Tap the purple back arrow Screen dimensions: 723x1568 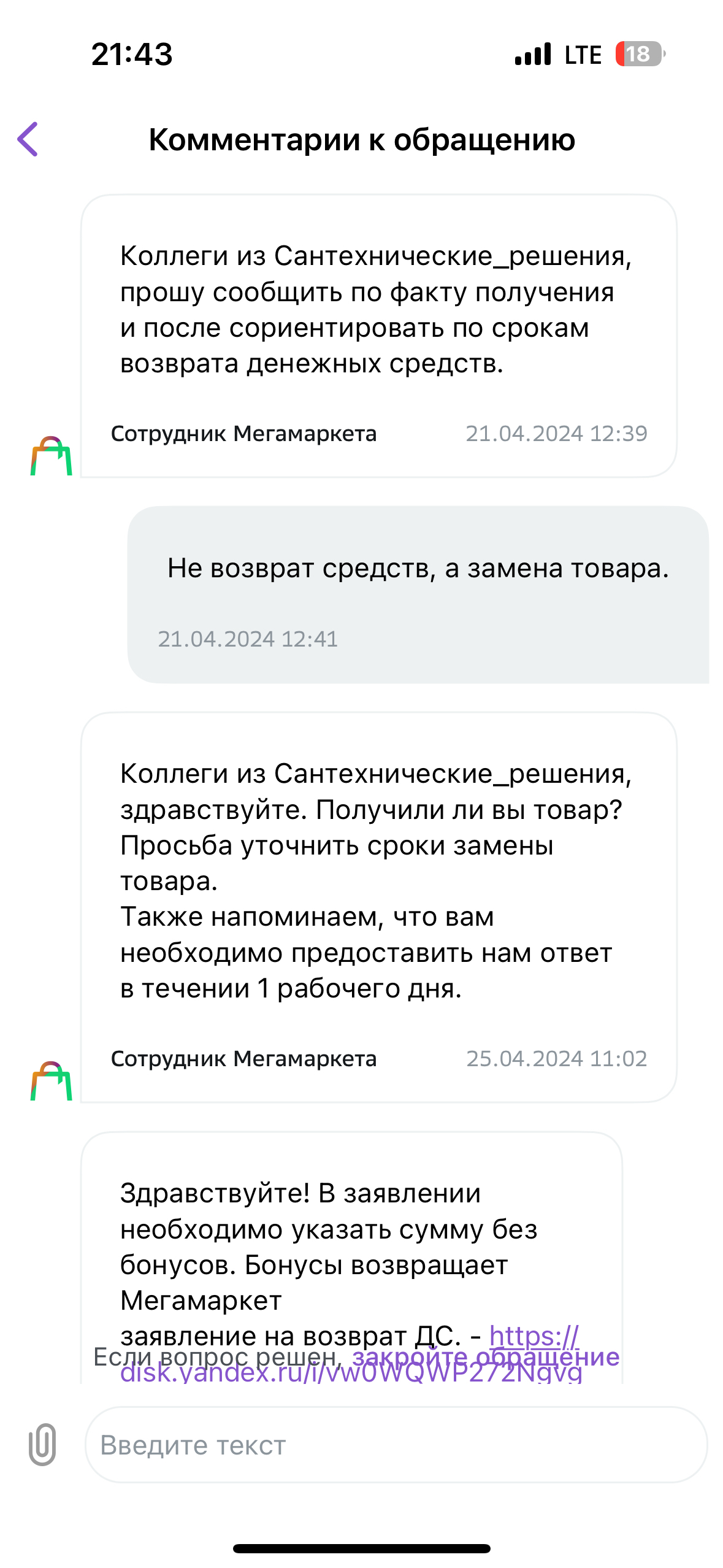click(28, 139)
